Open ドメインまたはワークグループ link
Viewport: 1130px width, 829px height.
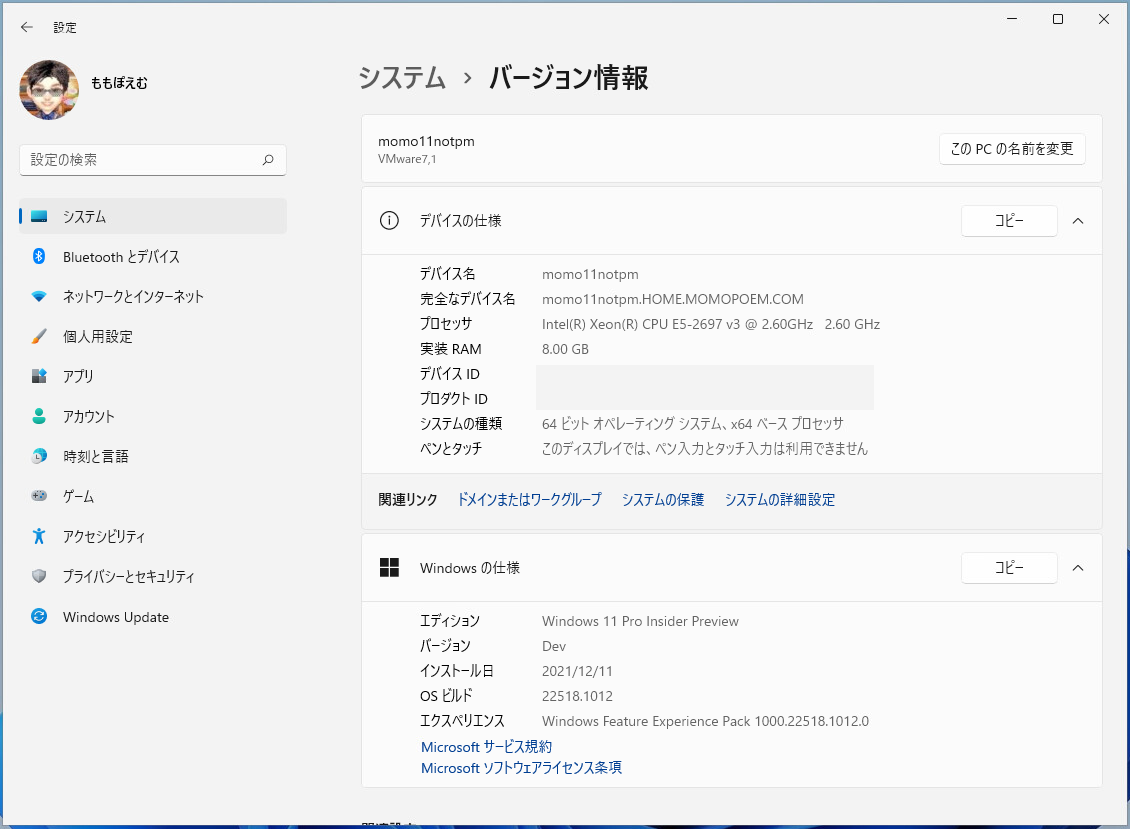point(529,500)
